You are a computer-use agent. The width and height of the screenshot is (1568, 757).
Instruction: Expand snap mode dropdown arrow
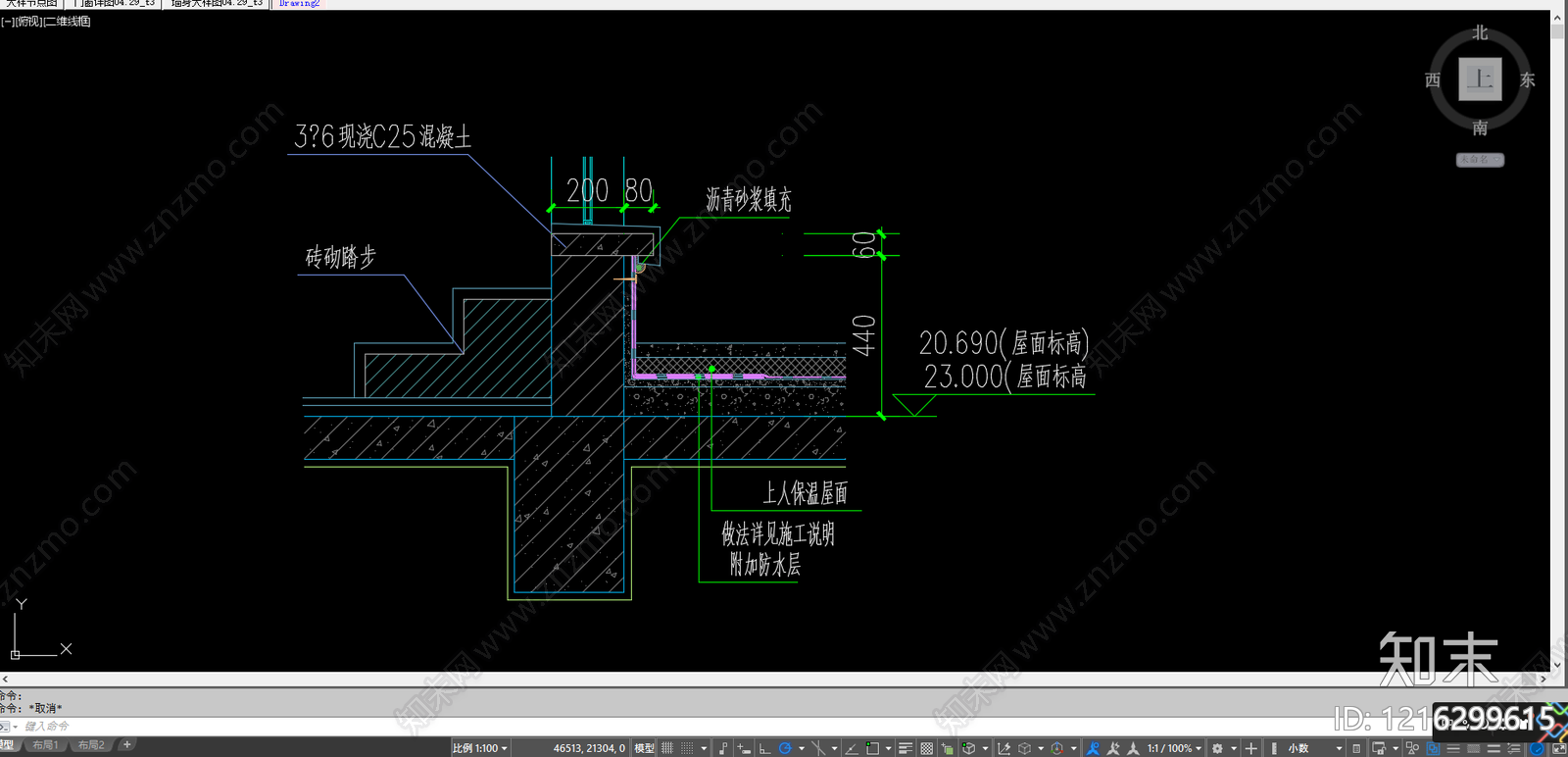click(705, 748)
